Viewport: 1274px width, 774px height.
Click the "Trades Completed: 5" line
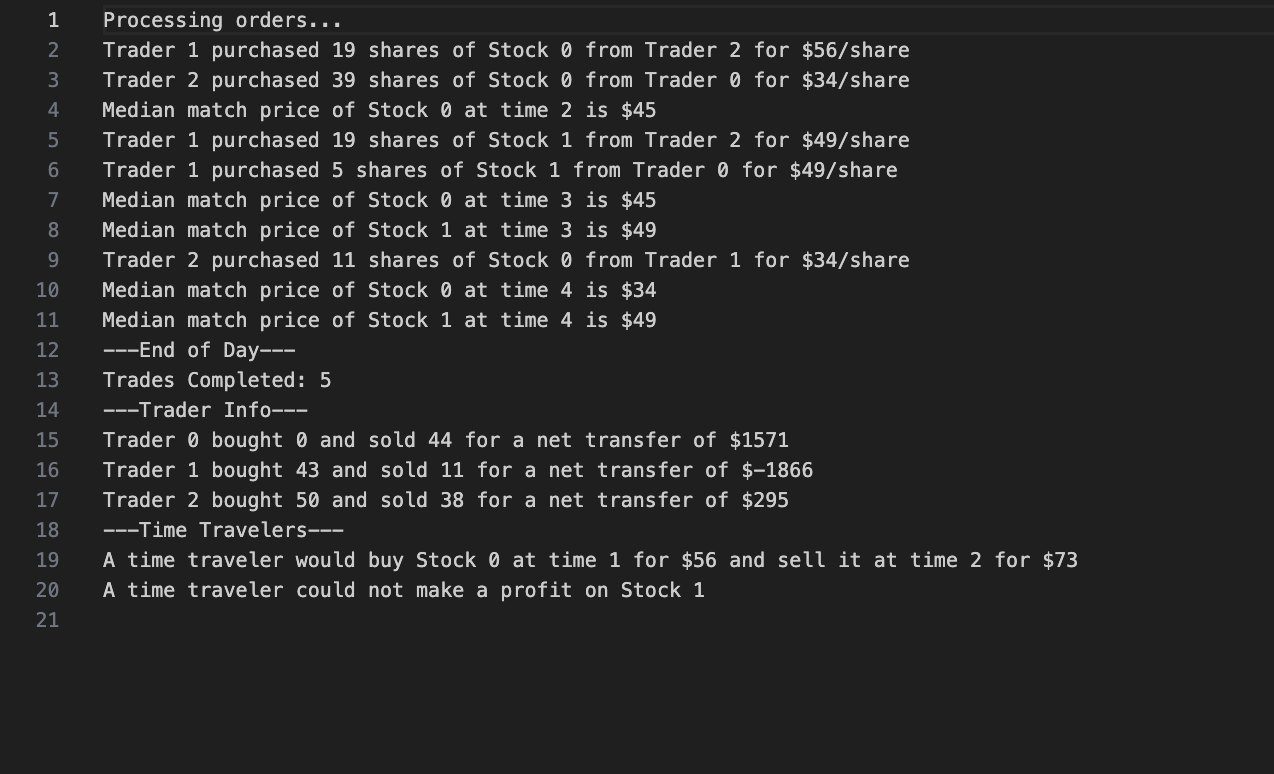coord(217,380)
